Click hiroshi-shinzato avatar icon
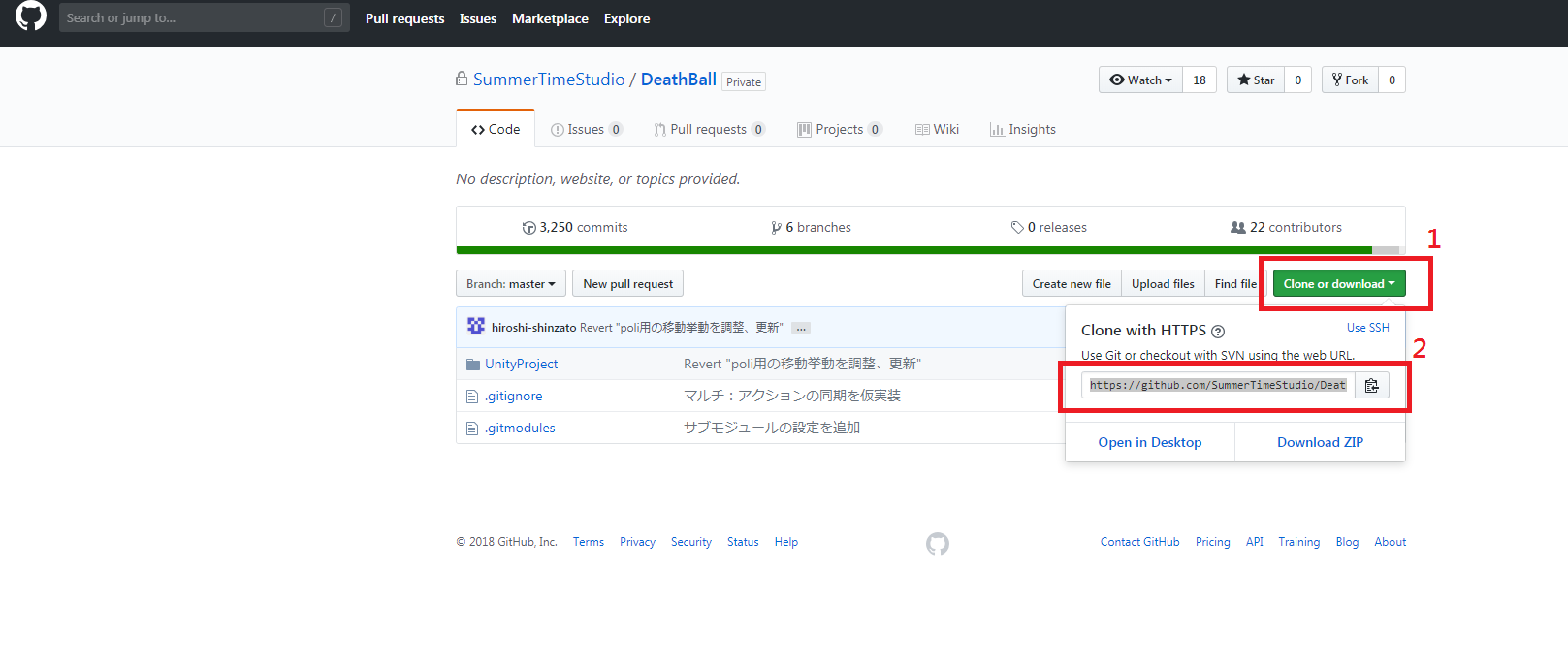Viewport: 1568px width, 668px height. 476,326
